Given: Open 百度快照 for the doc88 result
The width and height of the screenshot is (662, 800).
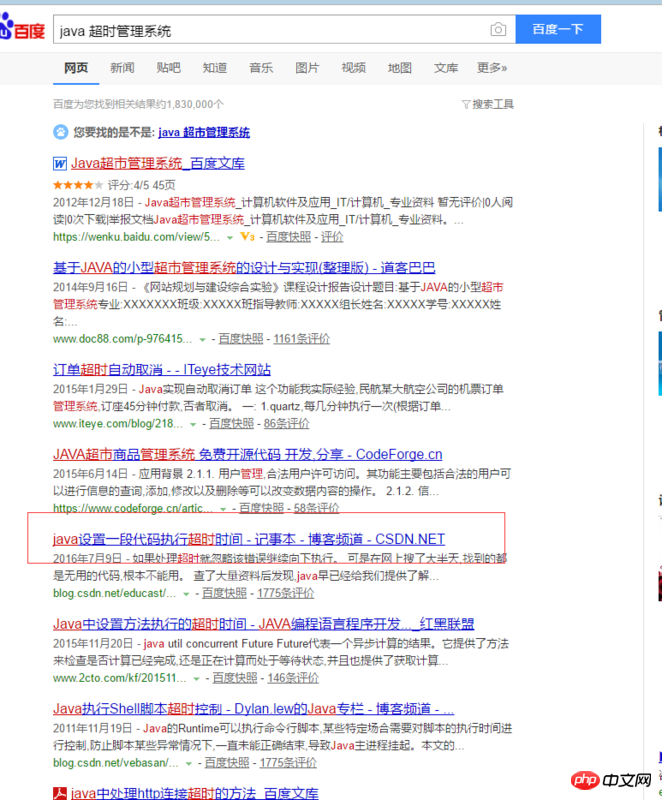Looking at the screenshot, I should click(241, 339).
